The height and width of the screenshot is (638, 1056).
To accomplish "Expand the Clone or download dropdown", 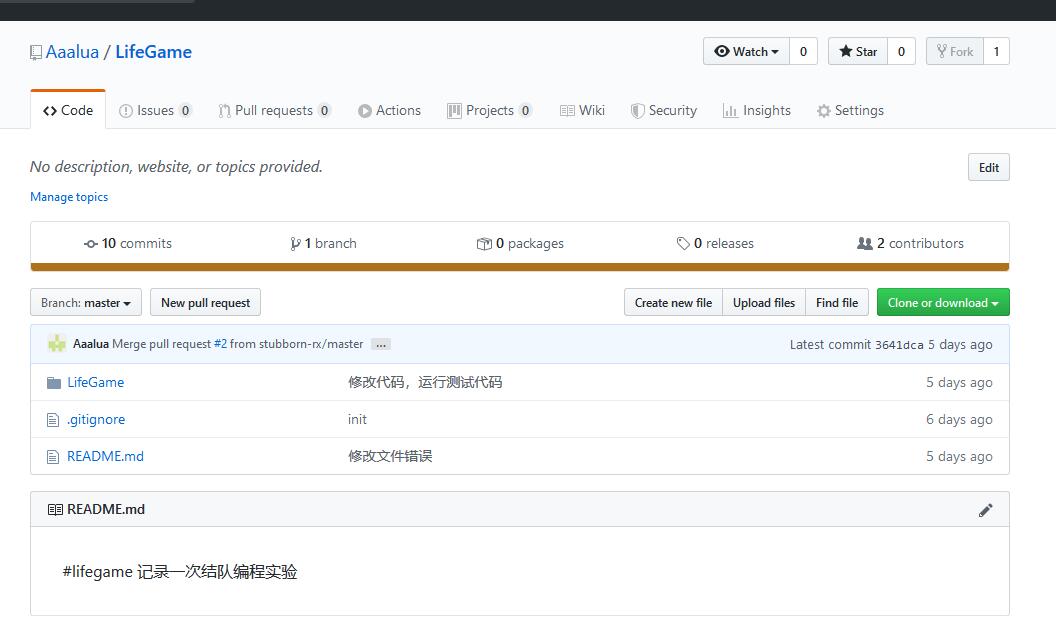I will 943,302.
